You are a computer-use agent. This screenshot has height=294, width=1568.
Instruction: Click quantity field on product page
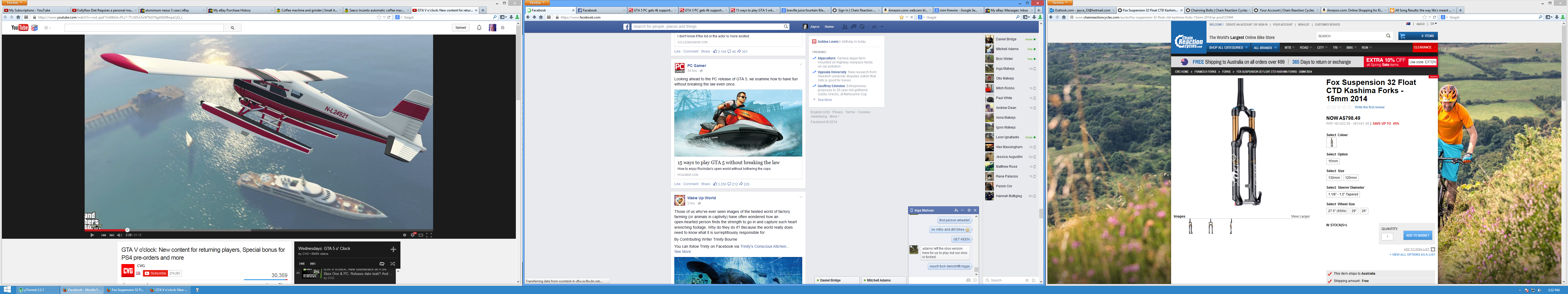[x=1387, y=237]
